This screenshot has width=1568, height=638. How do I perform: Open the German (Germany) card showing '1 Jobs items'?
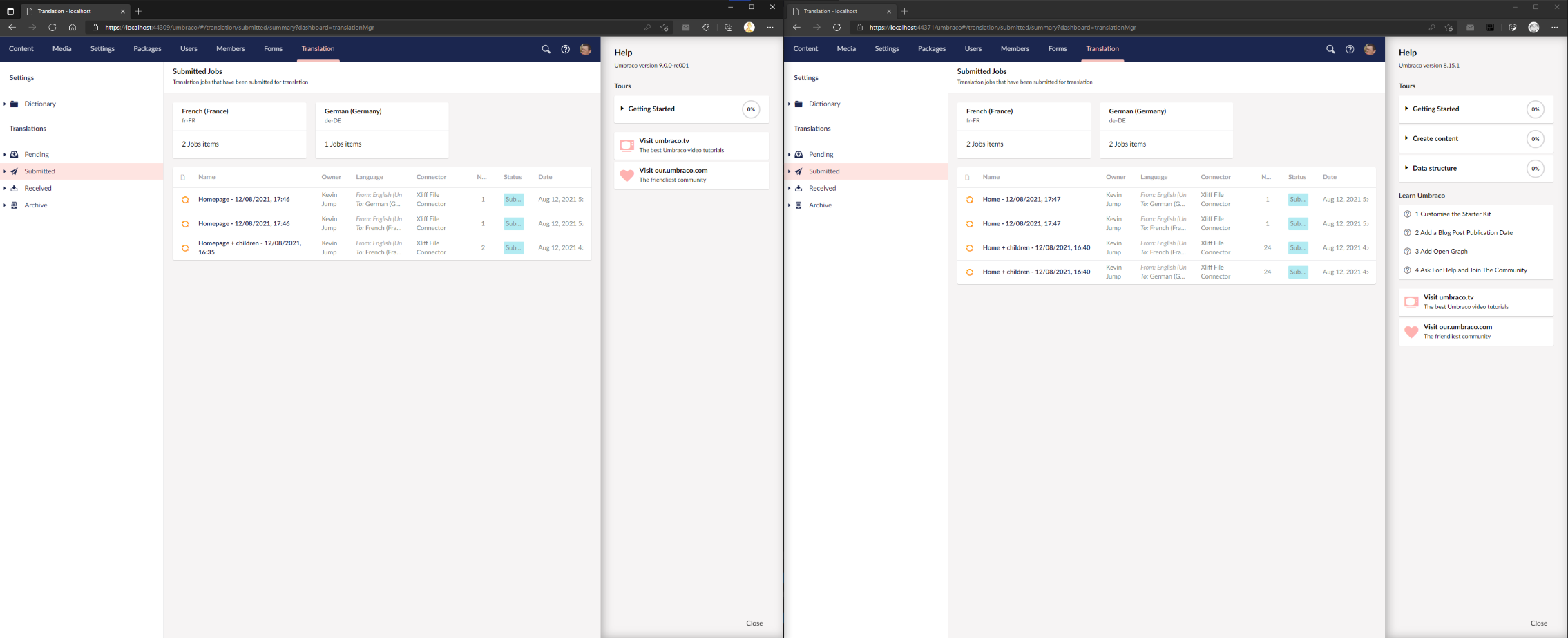click(382, 130)
